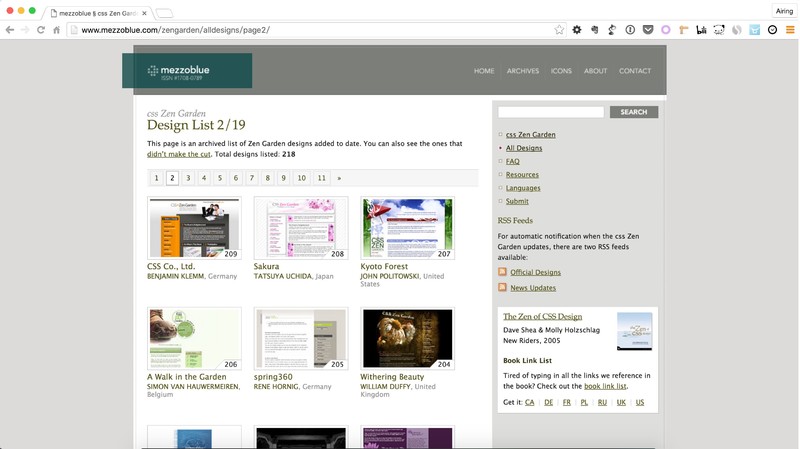Open the browser hamburger menu
This screenshot has height=449, width=800.
(790, 30)
